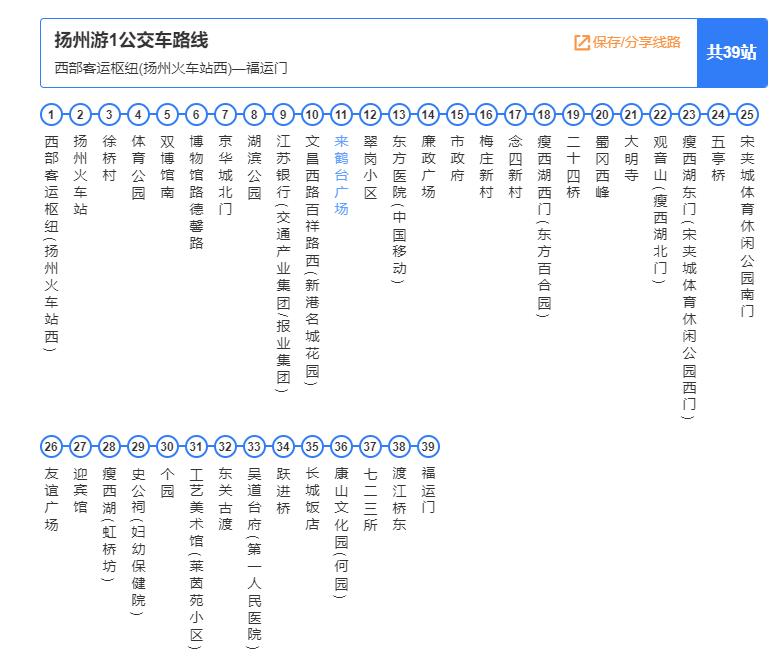Select stop number 34 circle marker
The height and width of the screenshot is (664, 777).
pyautogui.click(x=283, y=446)
